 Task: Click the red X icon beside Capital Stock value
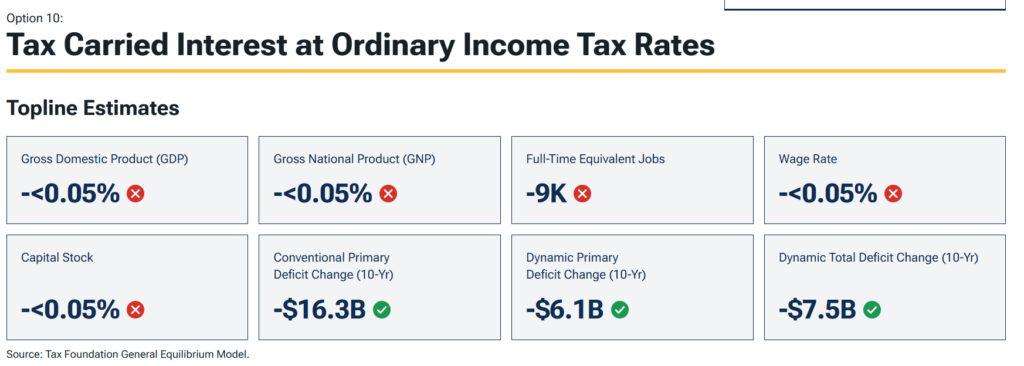[x=135, y=310]
